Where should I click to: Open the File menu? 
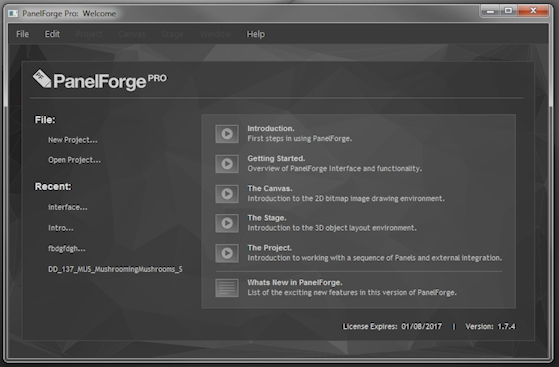pyautogui.click(x=22, y=34)
